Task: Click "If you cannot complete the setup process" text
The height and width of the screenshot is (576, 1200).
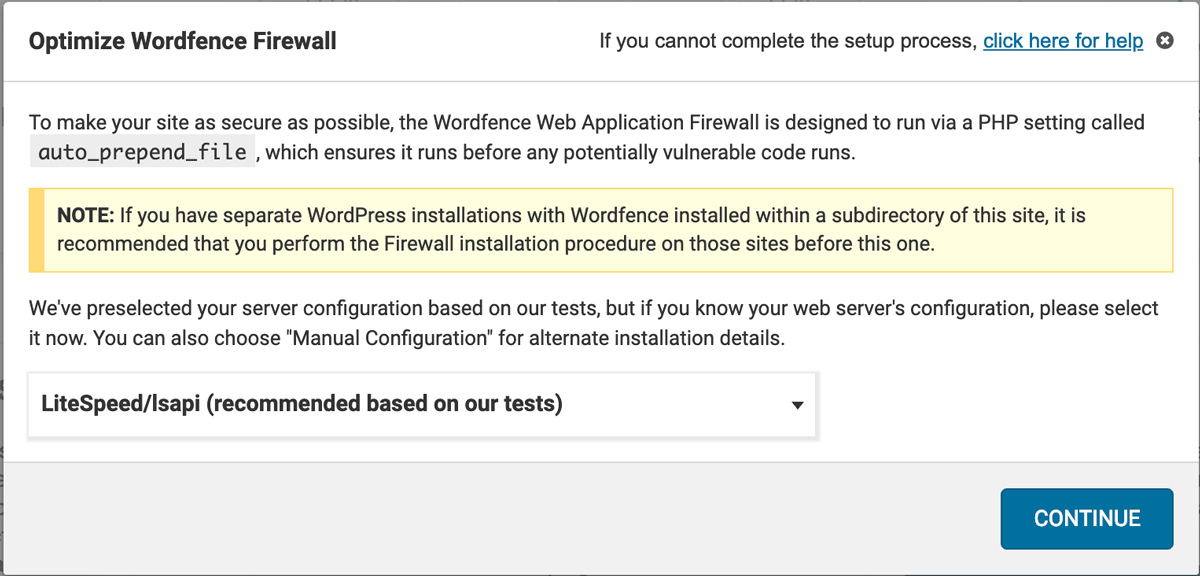Action: tap(788, 41)
